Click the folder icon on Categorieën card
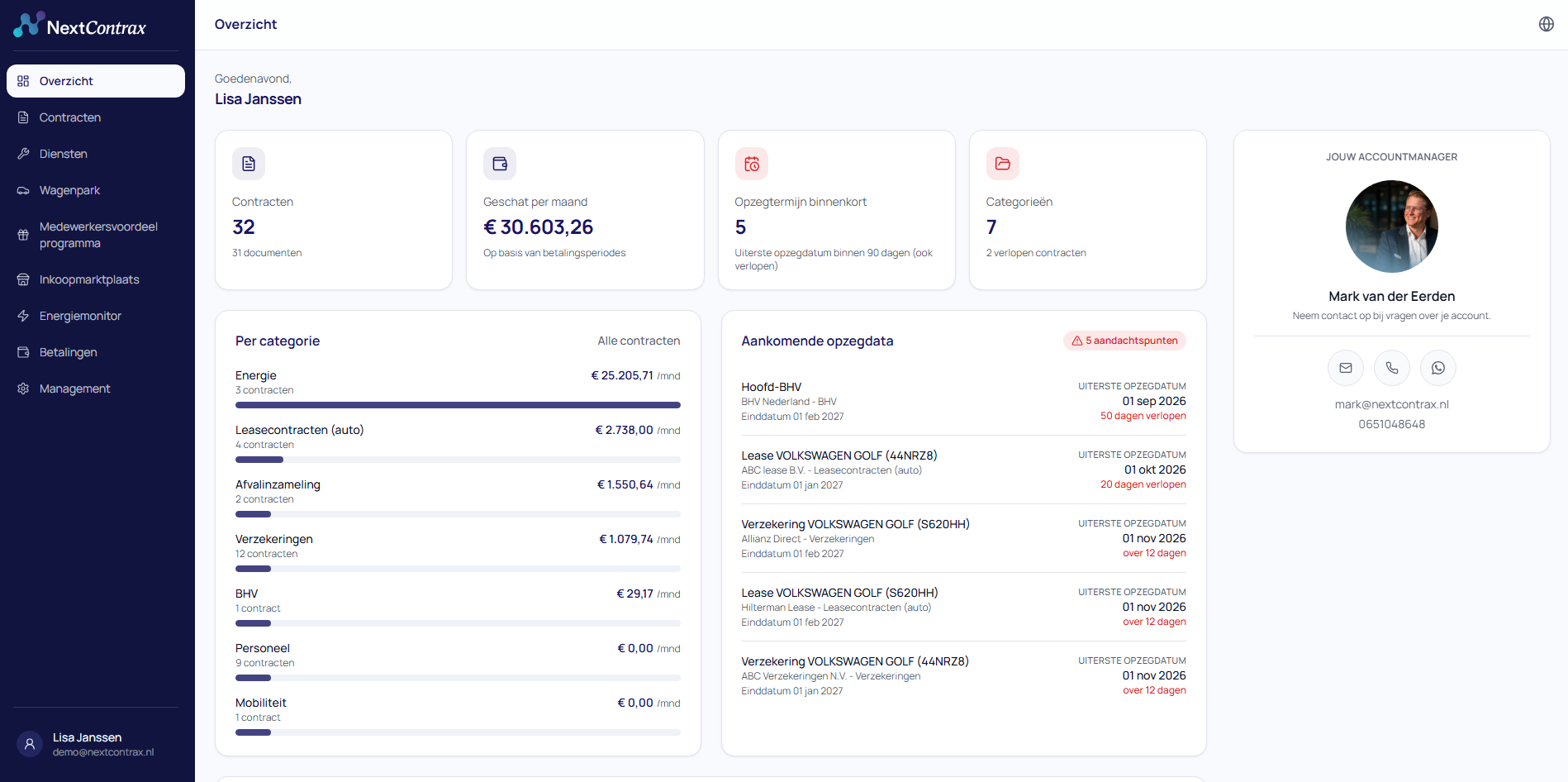The width and height of the screenshot is (1568, 782). click(x=1003, y=164)
